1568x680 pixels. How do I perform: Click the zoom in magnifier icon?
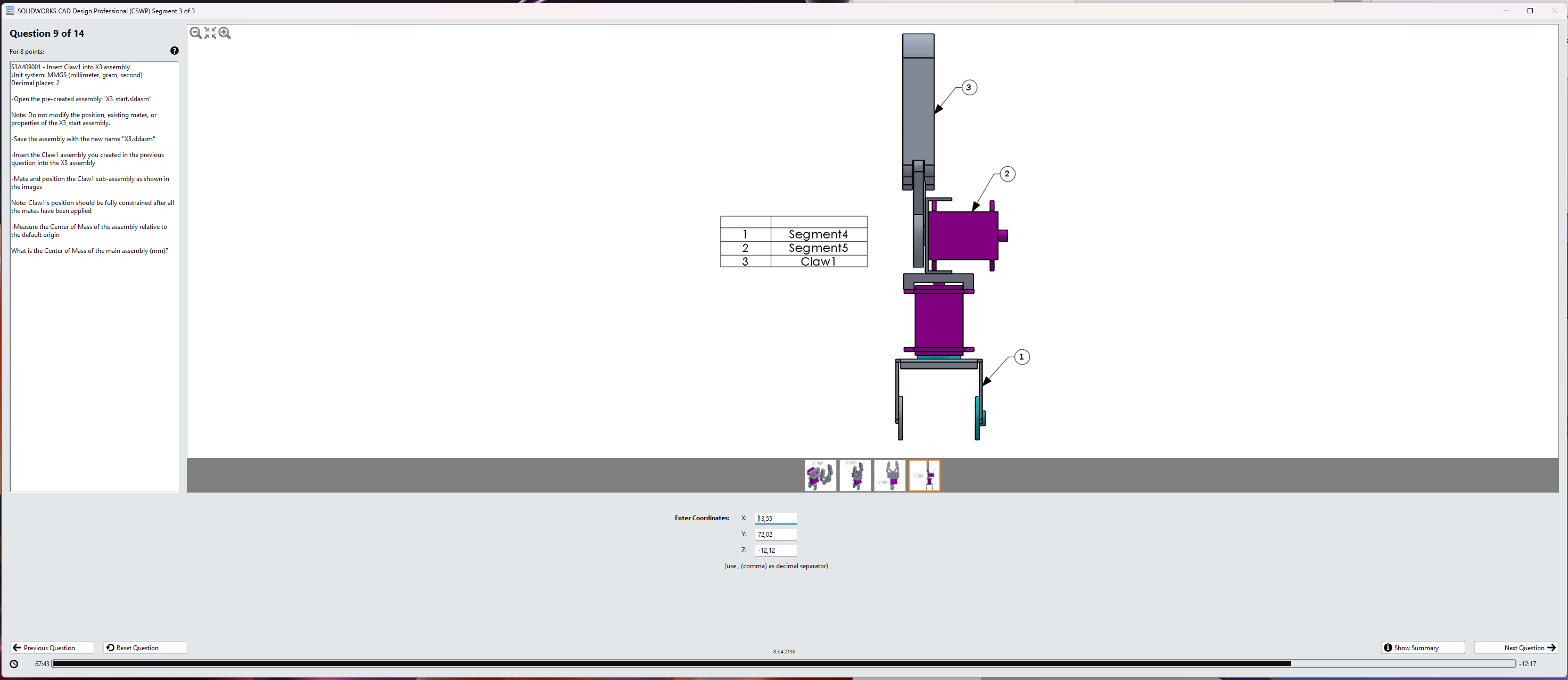pos(225,33)
